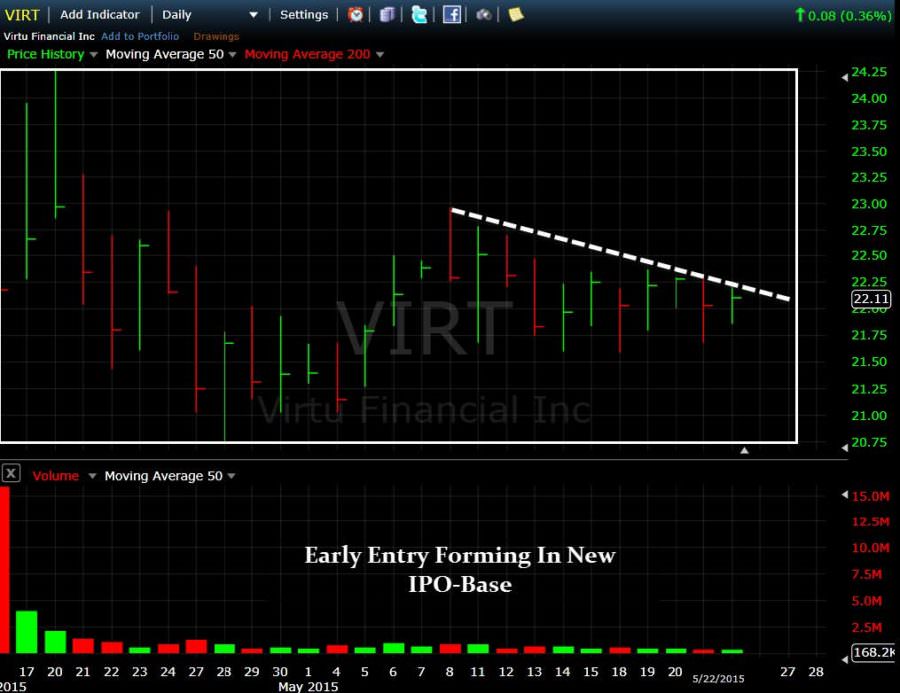Close the Volume panel with the X
Screen dimensions: 900x693
11,473
